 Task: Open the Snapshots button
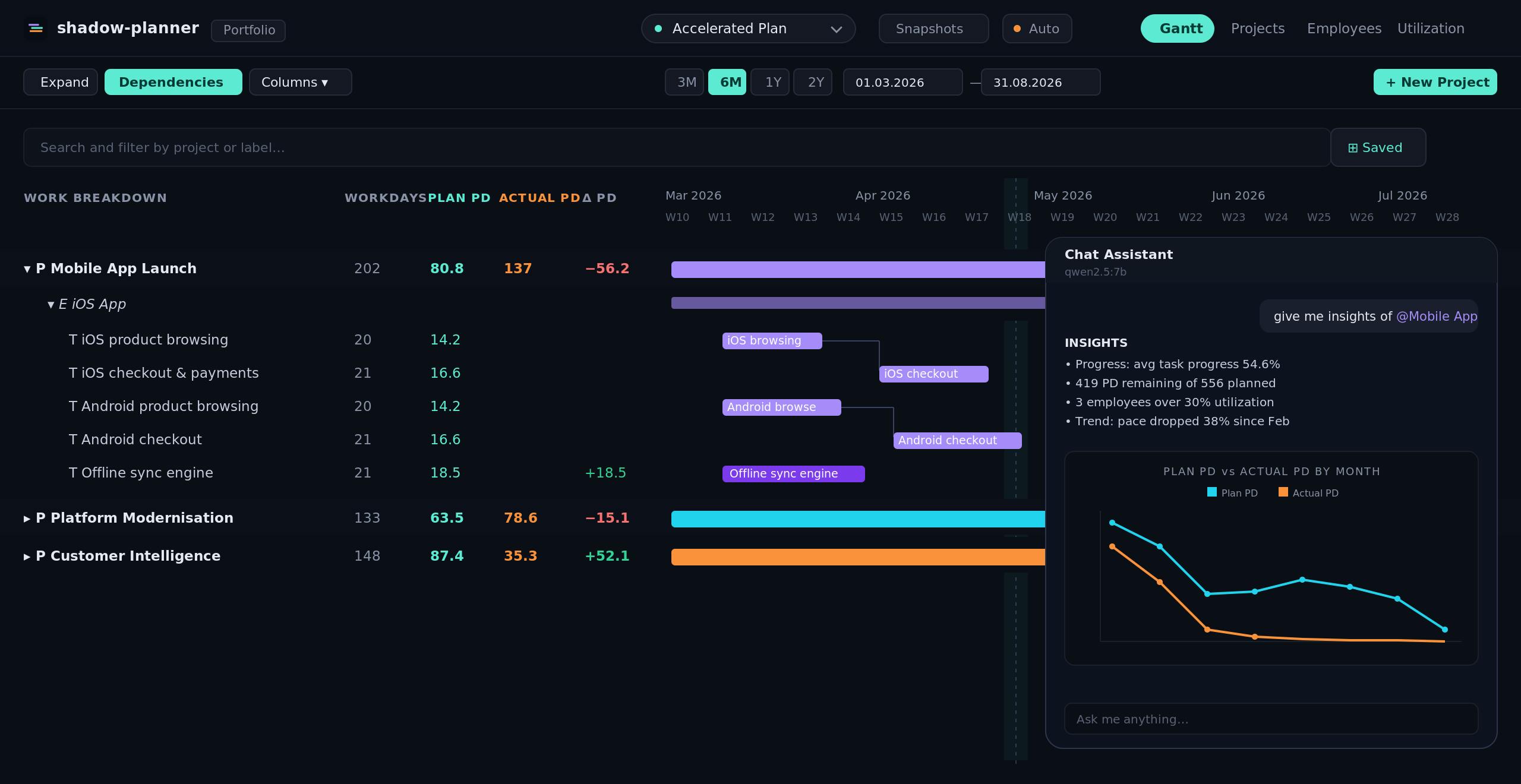point(934,29)
